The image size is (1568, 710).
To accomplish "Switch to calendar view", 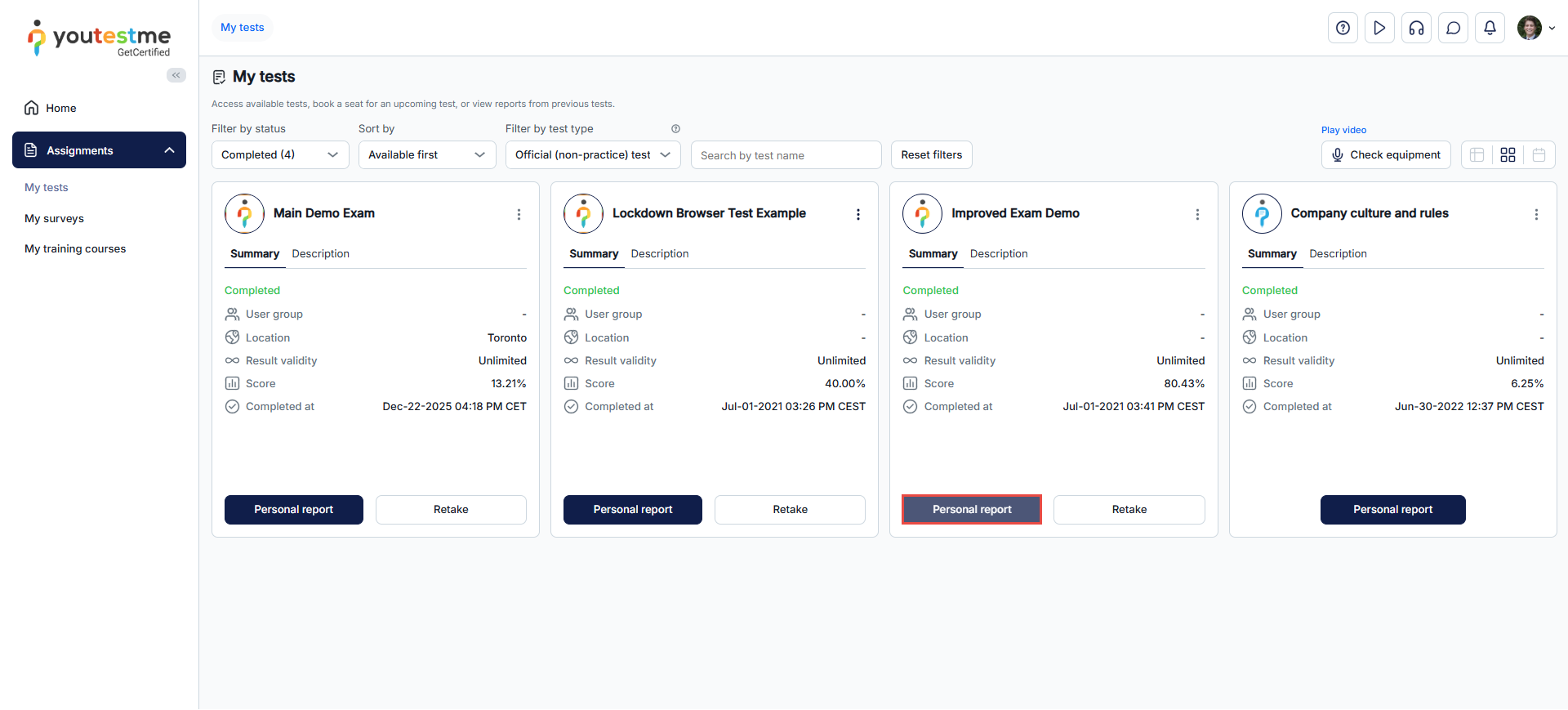I will tap(1539, 154).
